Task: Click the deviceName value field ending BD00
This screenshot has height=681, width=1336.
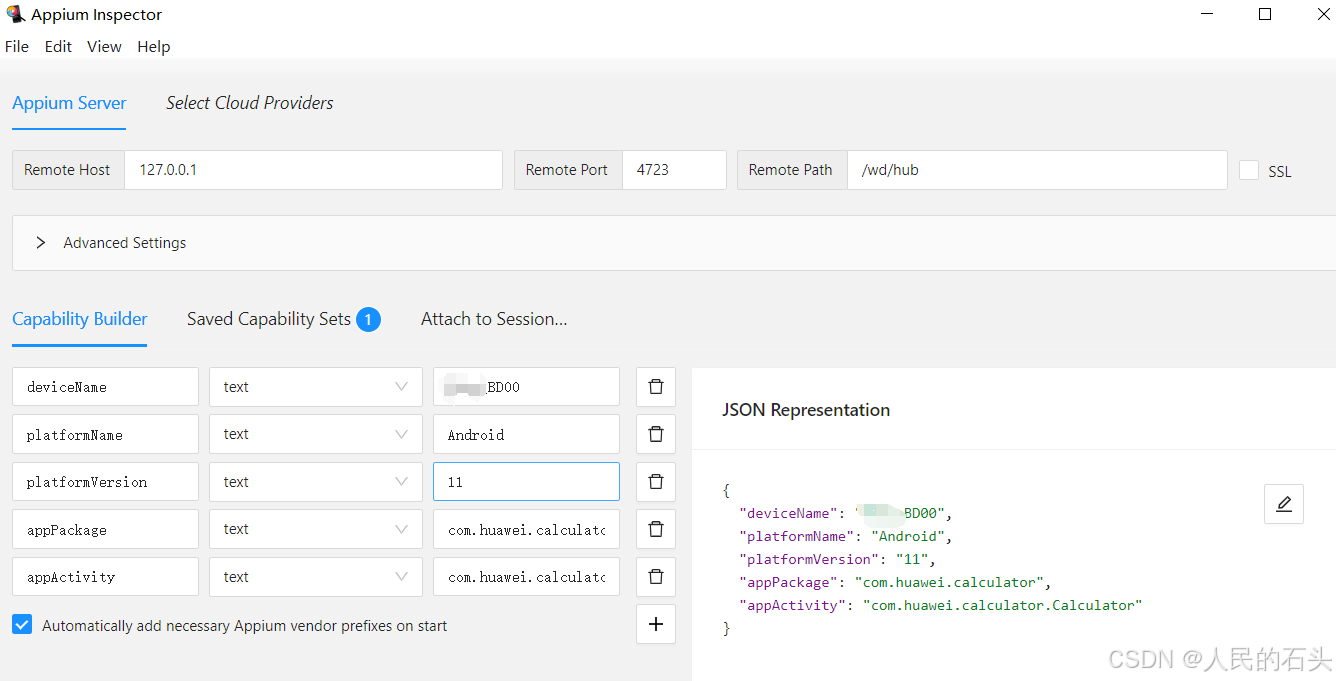Action: [x=526, y=387]
